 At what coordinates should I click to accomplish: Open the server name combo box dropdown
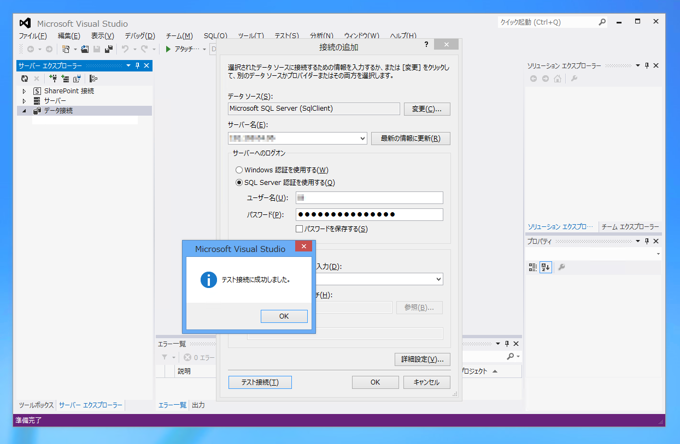click(x=363, y=138)
